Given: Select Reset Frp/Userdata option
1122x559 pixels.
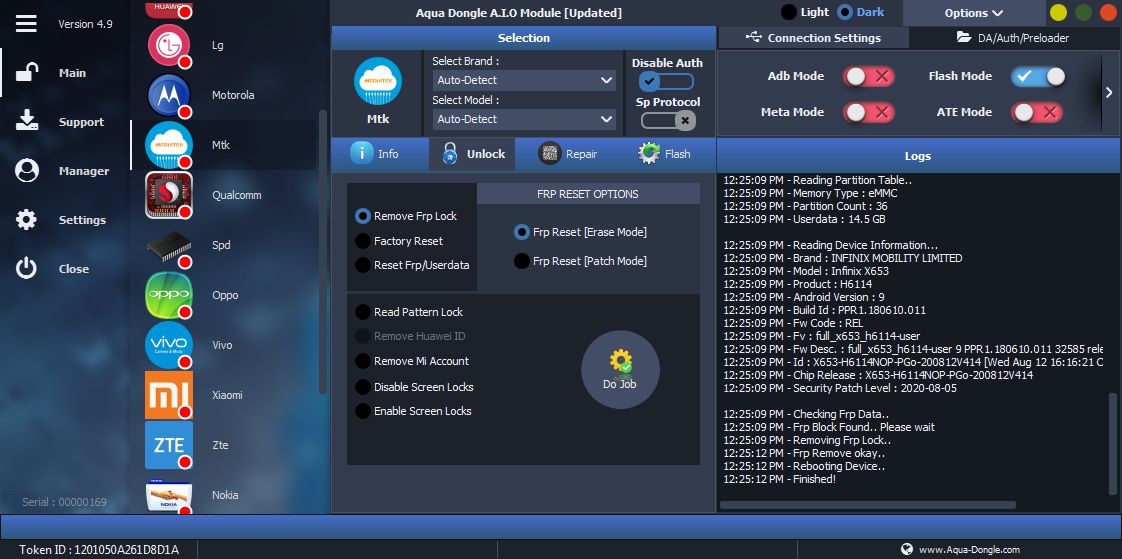Looking at the screenshot, I should (412, 265).
